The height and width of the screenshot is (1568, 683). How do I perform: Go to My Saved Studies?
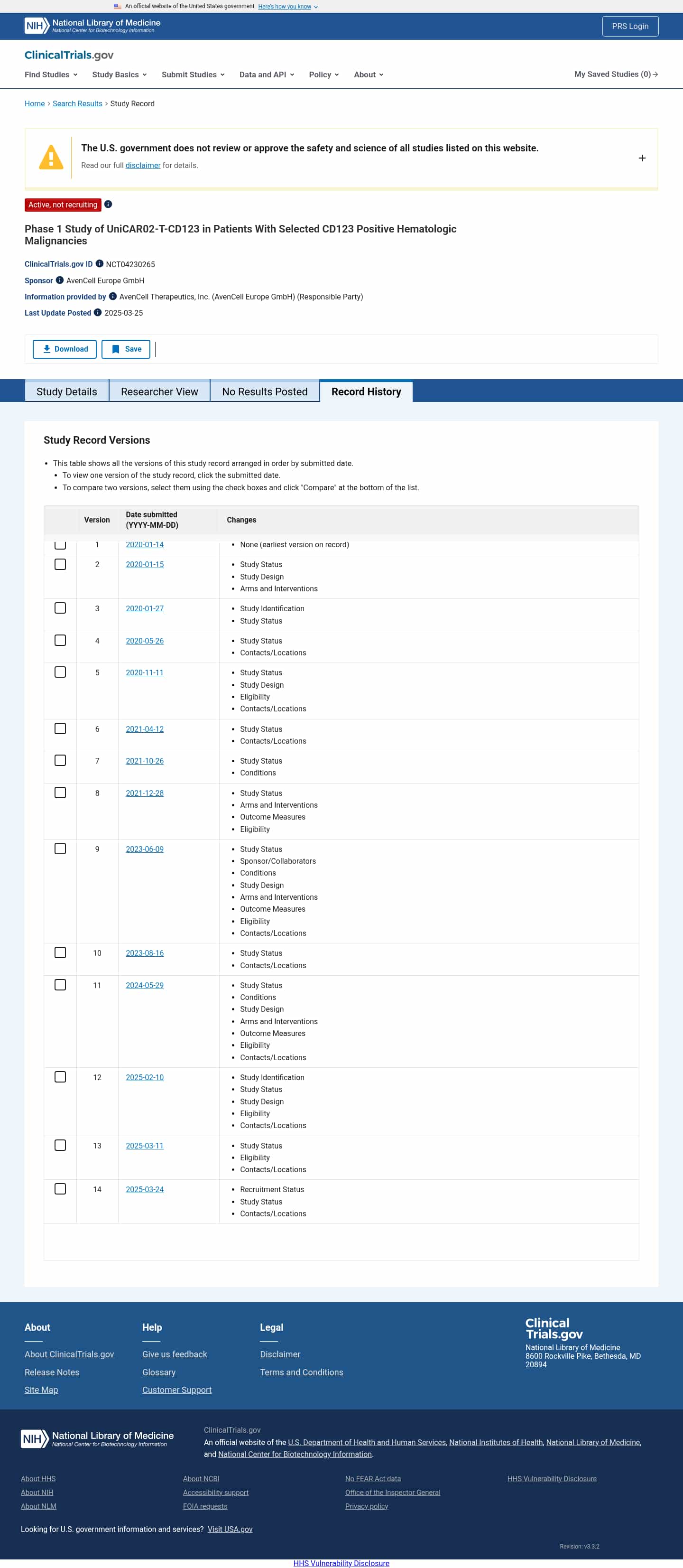coord(616,74)
